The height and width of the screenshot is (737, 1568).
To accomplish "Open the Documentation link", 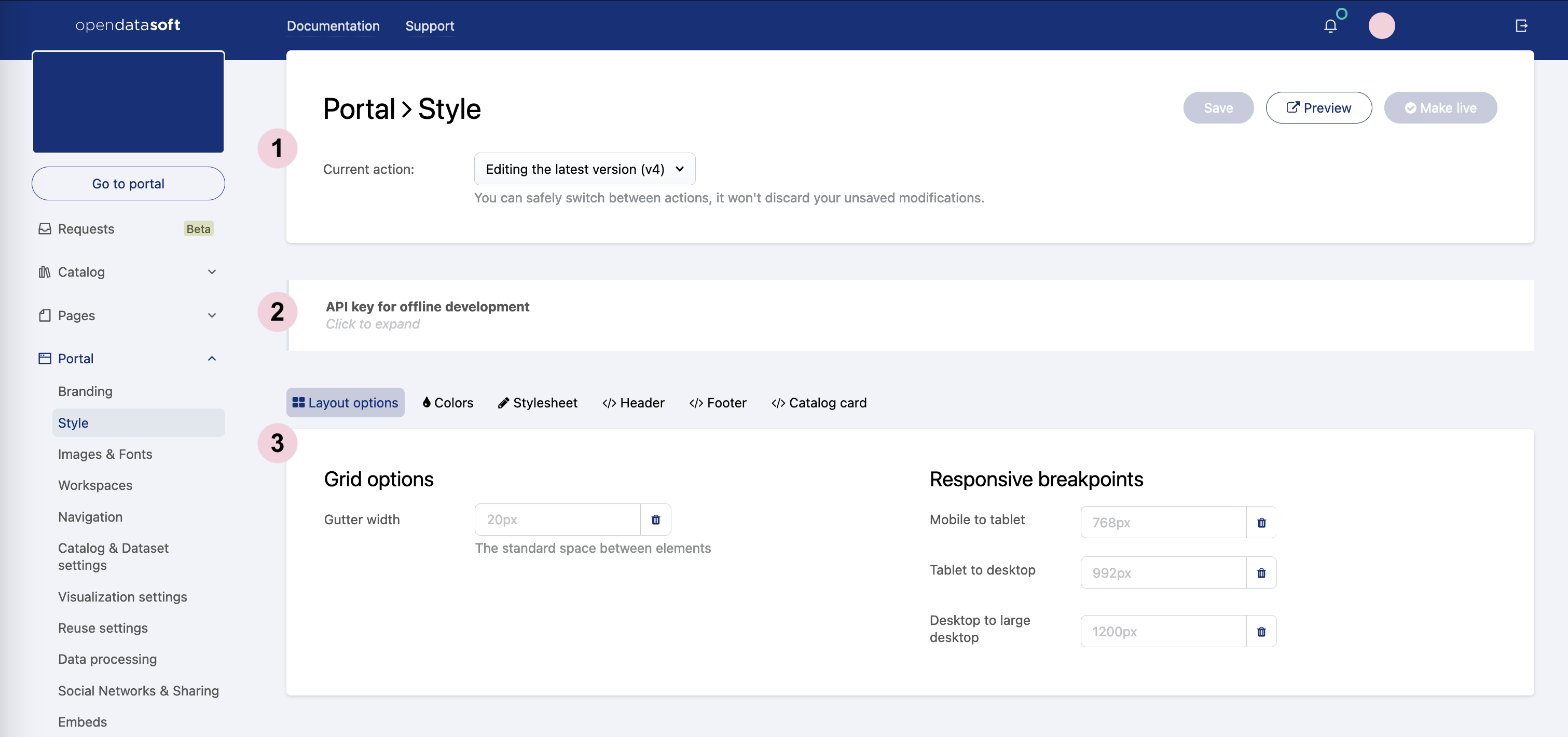I will point(333,25).
